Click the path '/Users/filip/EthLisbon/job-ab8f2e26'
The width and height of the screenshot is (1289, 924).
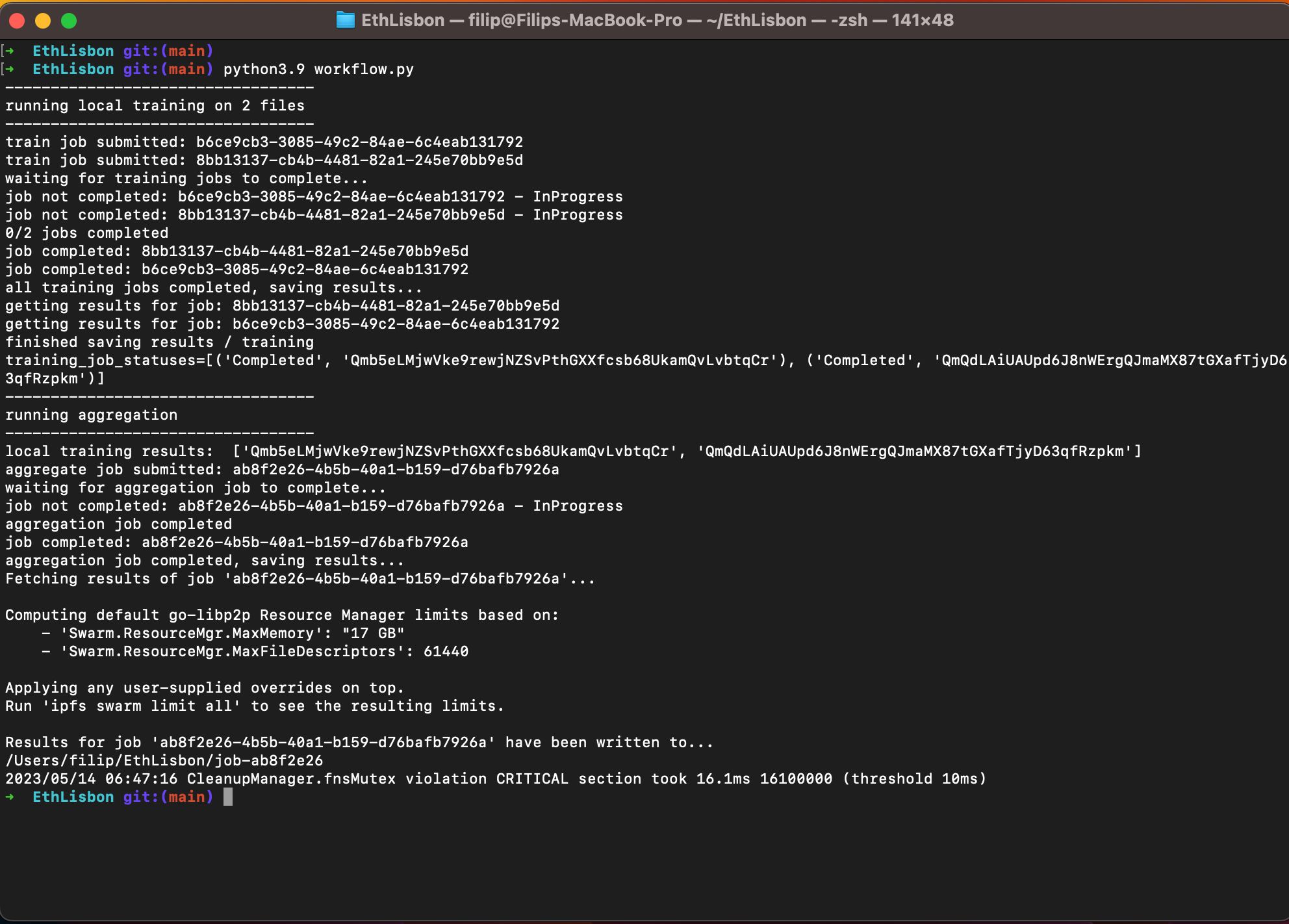(164, 760)
